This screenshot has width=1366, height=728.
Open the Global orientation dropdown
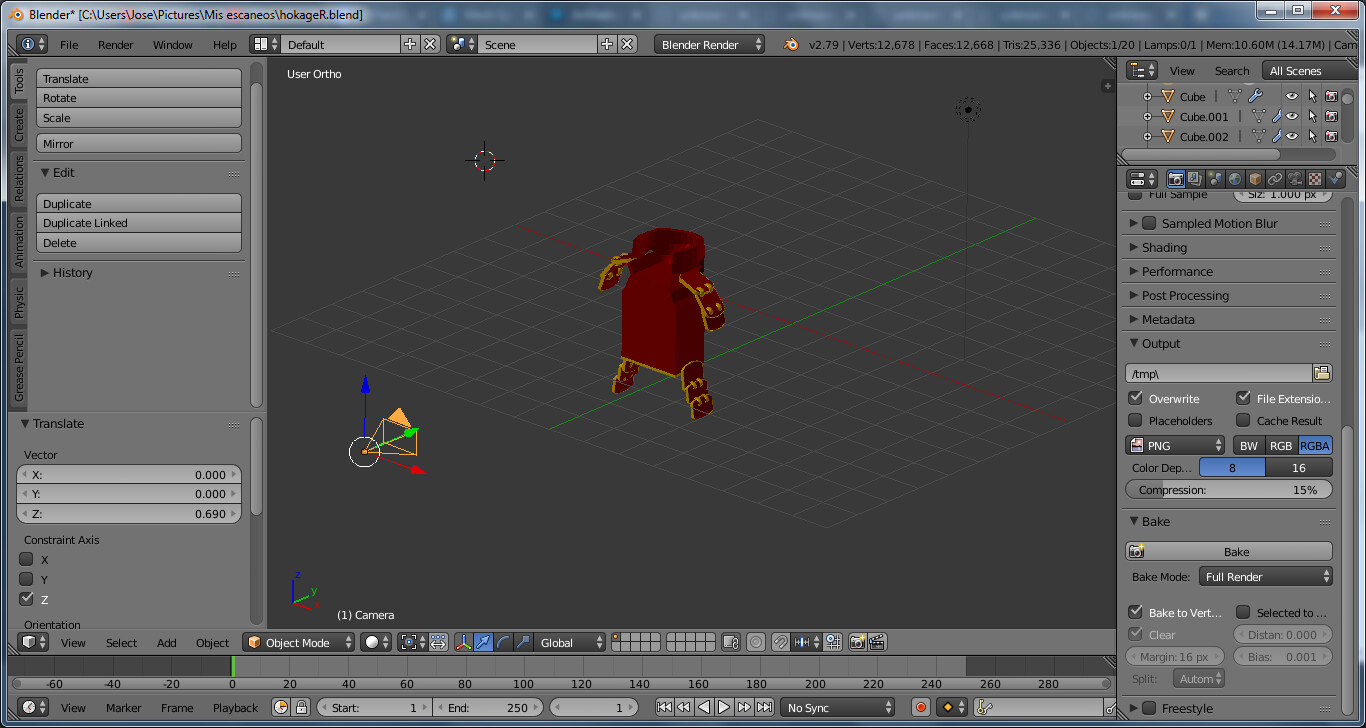click(569, 642)
